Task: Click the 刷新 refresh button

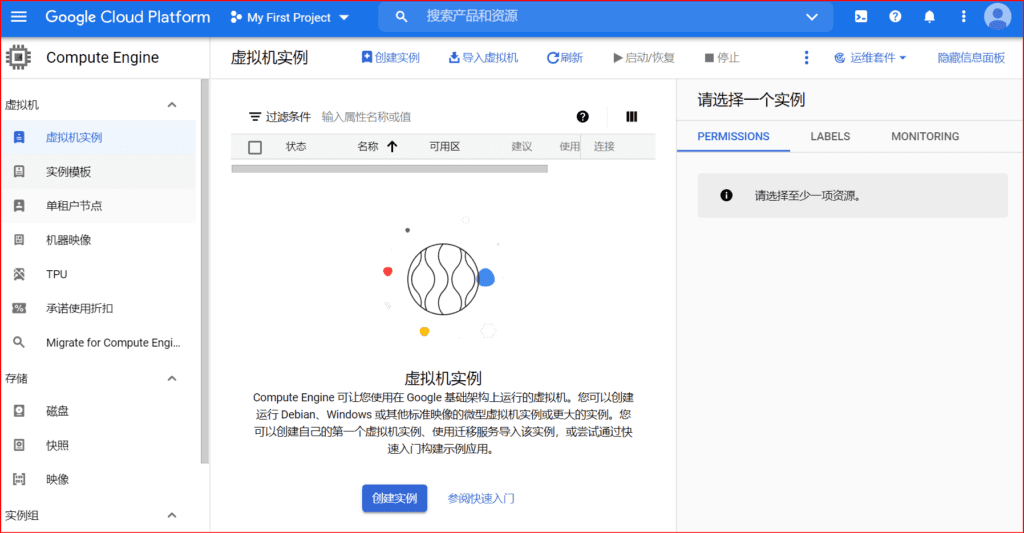Action: 564,57
